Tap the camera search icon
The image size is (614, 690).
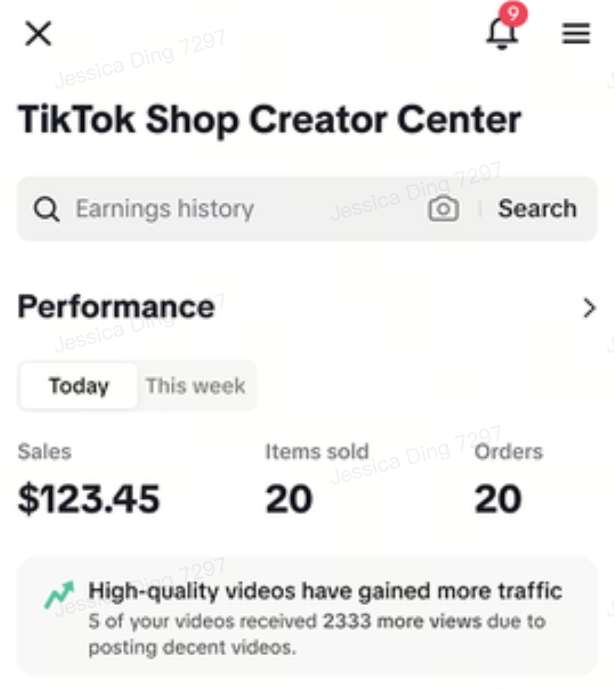coord(443,209)
